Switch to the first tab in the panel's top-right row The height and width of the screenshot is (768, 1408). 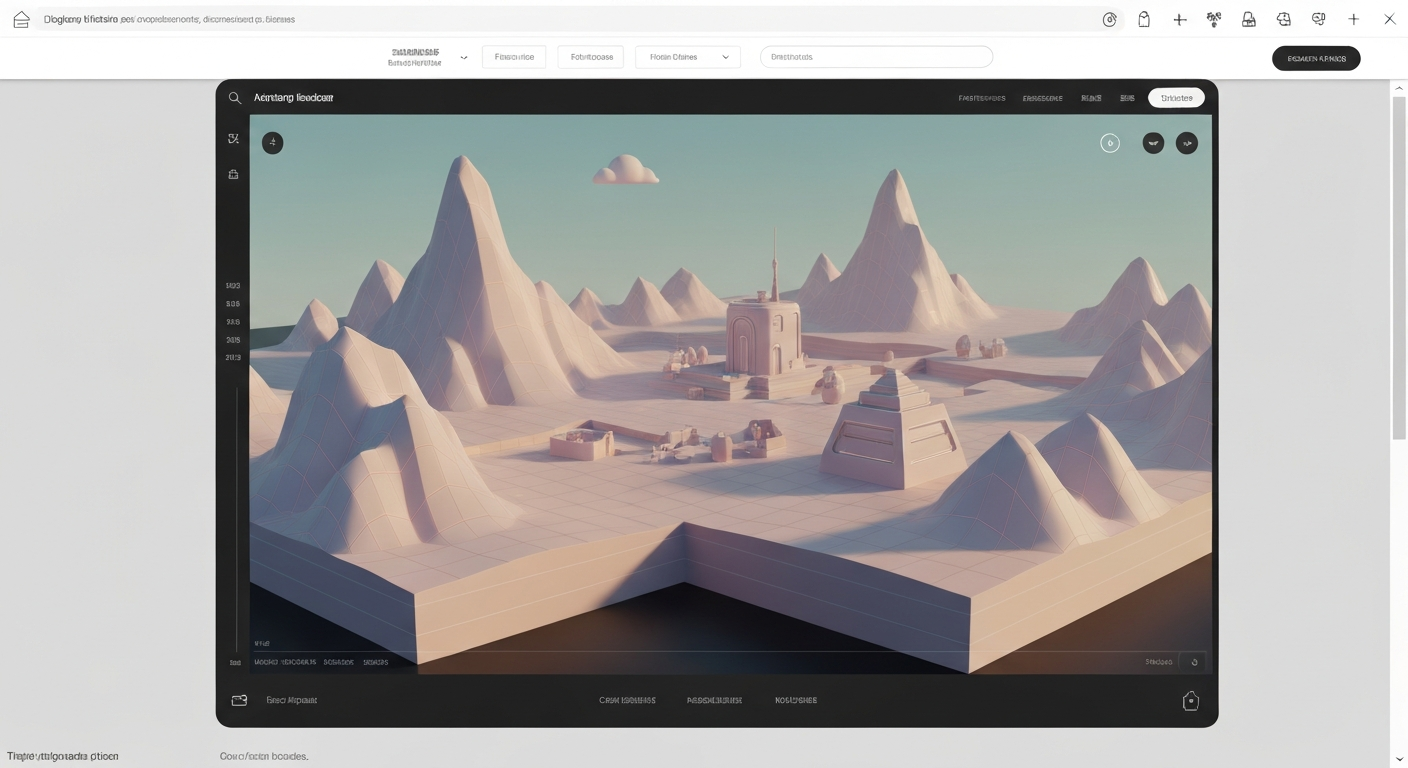click(x=981, y=97)
